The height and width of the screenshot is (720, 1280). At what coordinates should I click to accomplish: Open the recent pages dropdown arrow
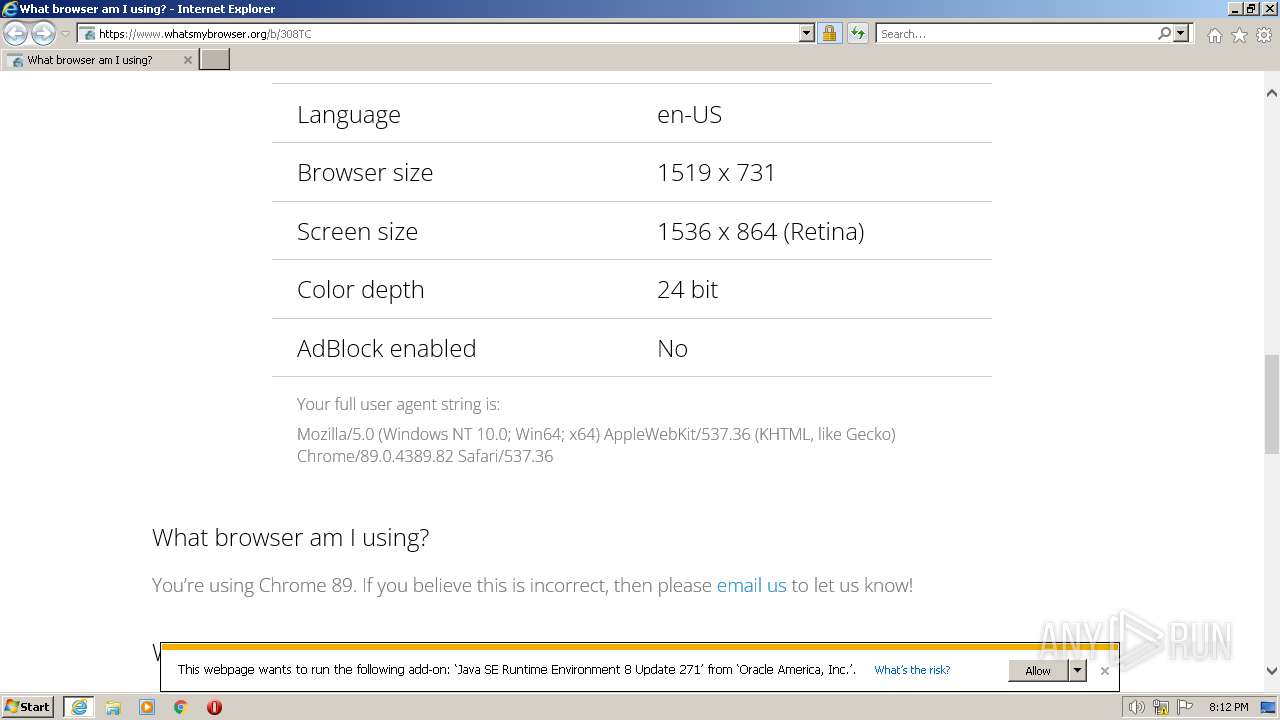65,34
